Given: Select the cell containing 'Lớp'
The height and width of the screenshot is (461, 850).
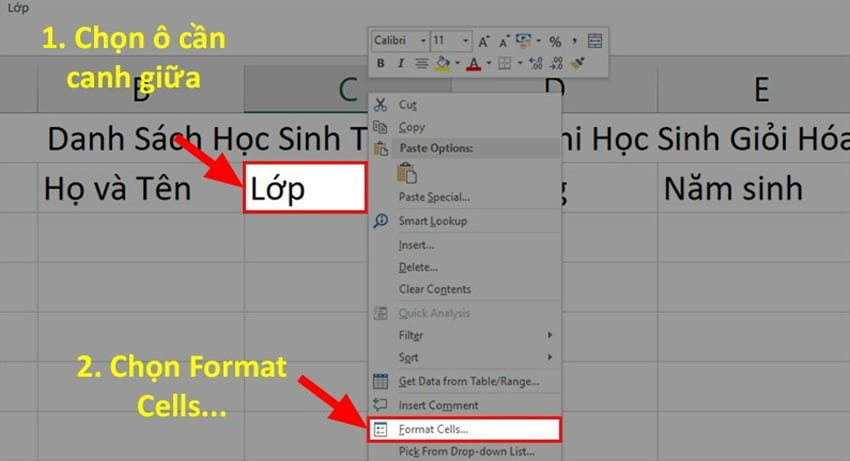Looking at the screenshot, I should click(305, 188).
